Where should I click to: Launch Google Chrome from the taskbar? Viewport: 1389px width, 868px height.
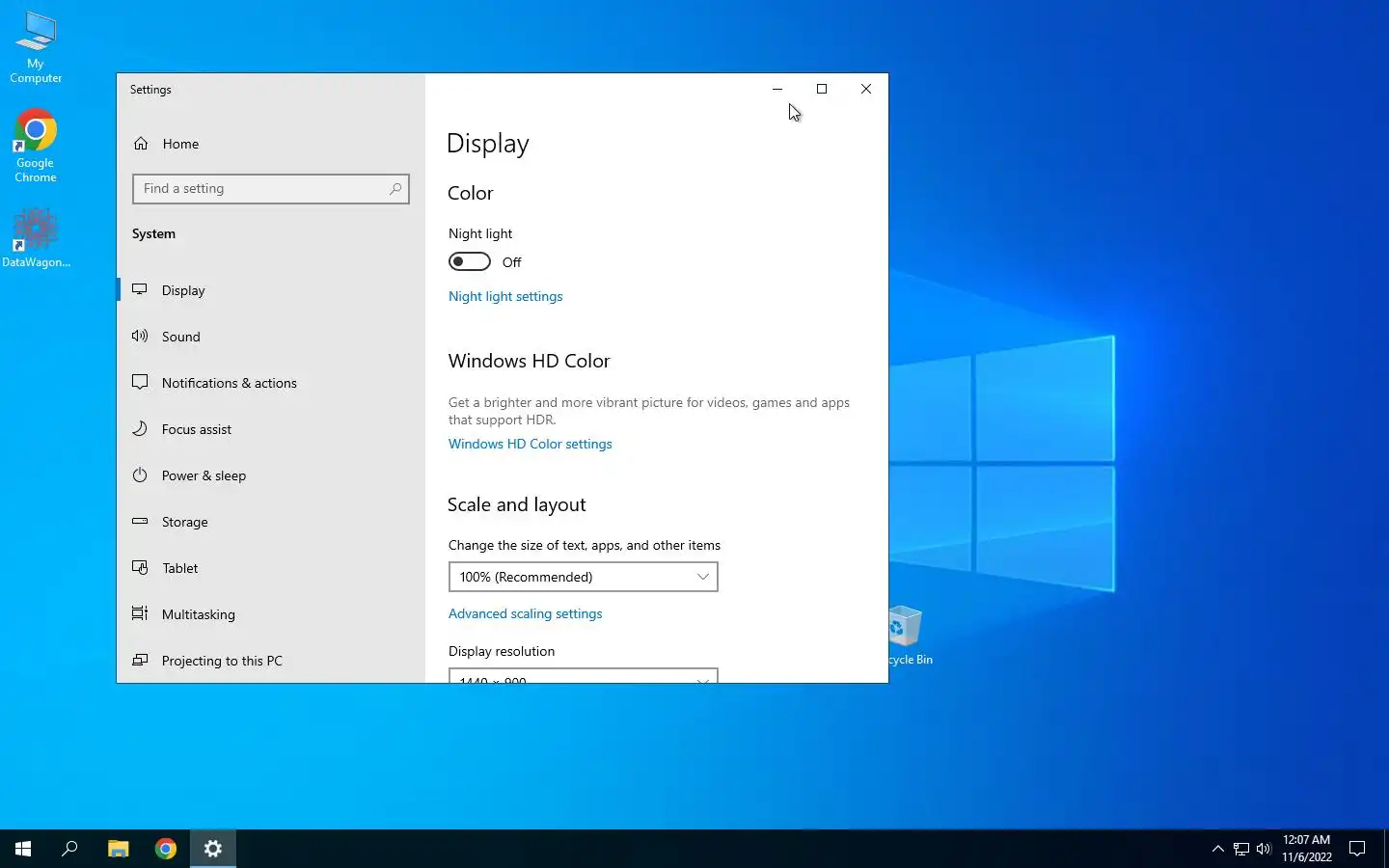click(166, 849)
